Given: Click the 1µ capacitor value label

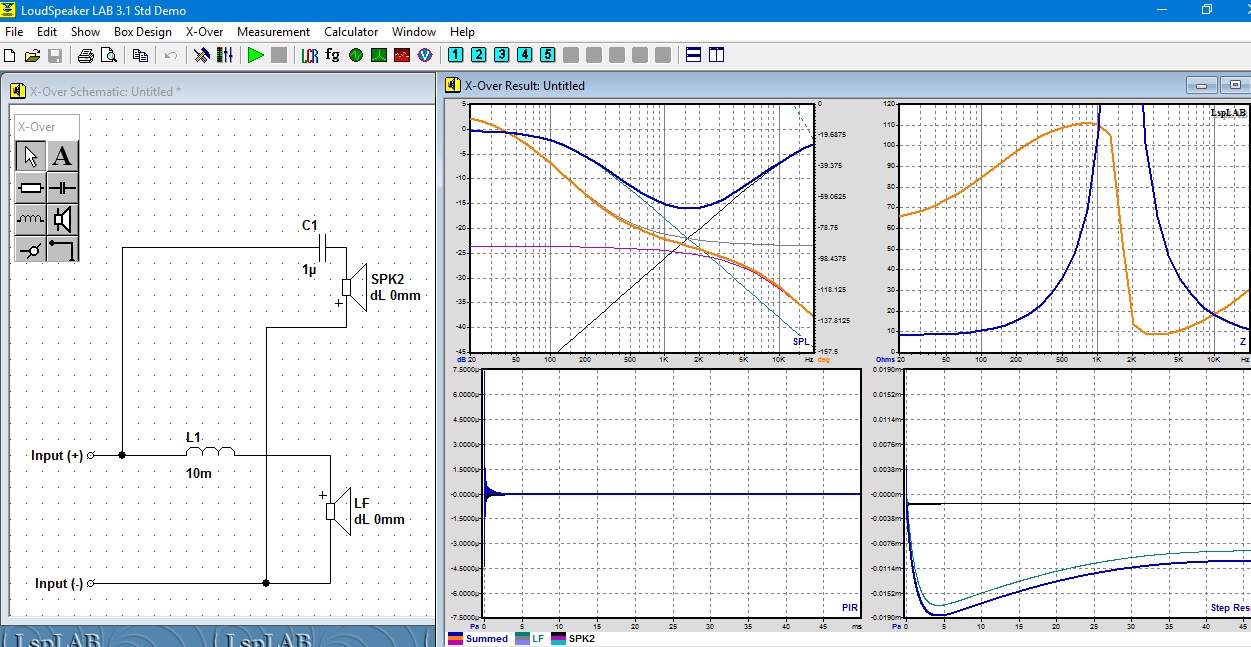Looking at the screenshot, I should coord(310,270).
